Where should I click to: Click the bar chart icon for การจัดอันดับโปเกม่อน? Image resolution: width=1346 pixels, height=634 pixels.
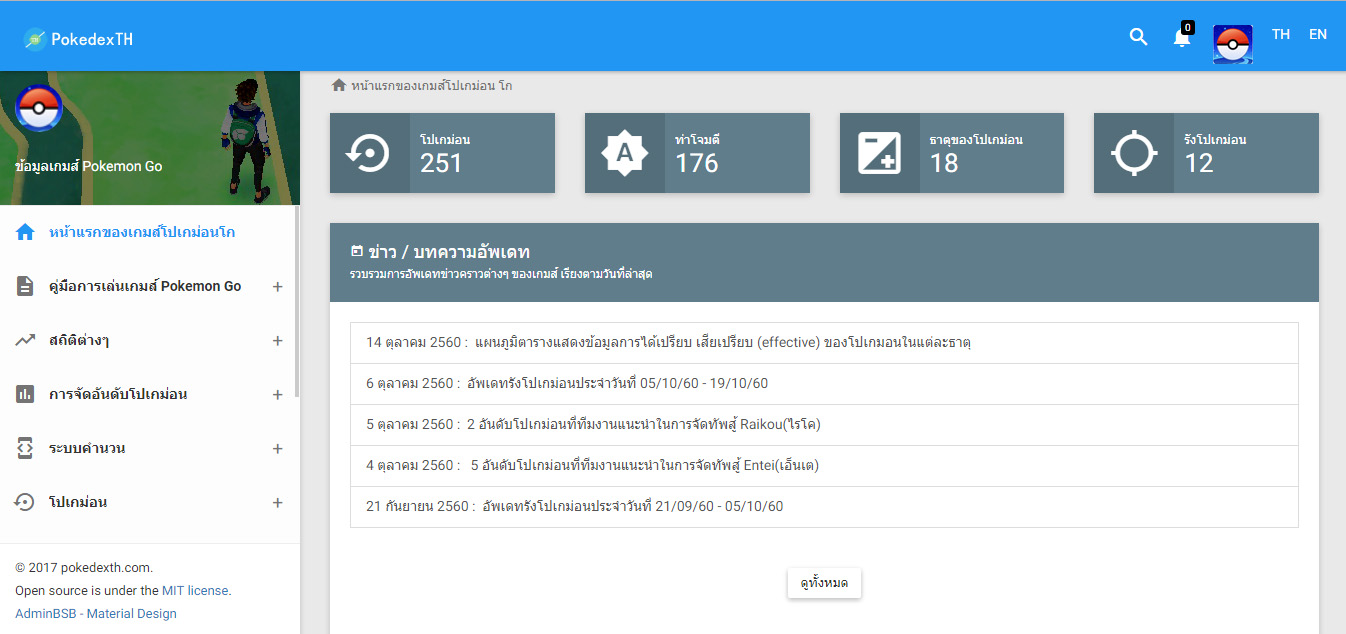pos(25,394)
